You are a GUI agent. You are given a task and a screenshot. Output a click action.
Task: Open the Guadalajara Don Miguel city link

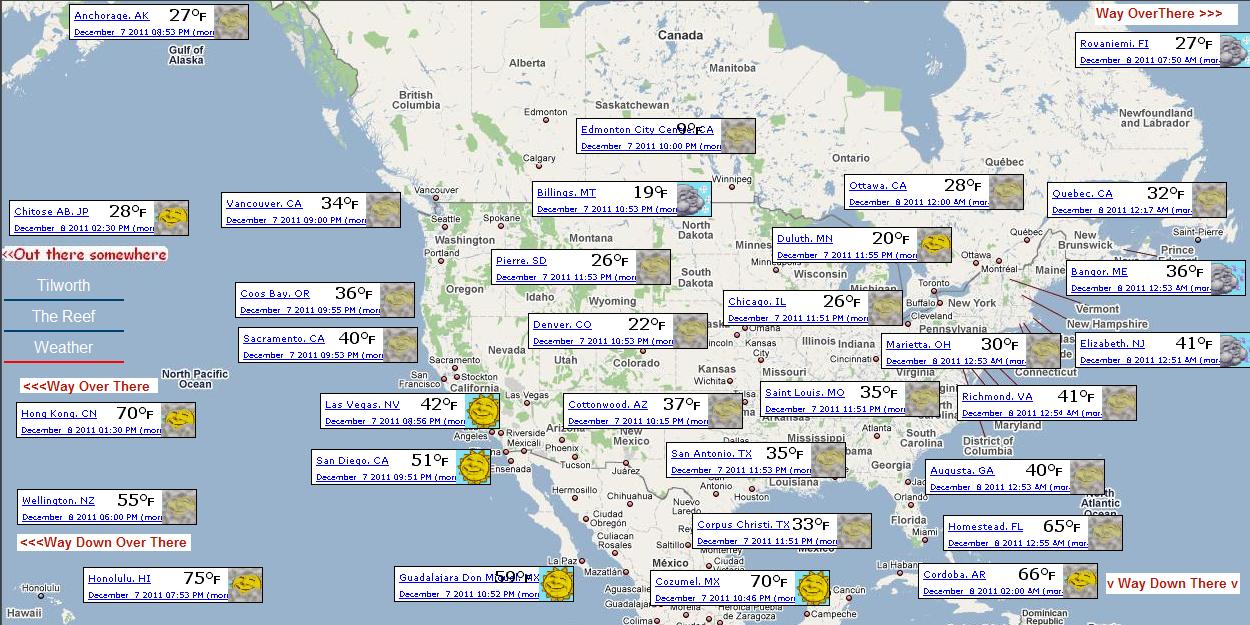469,578
